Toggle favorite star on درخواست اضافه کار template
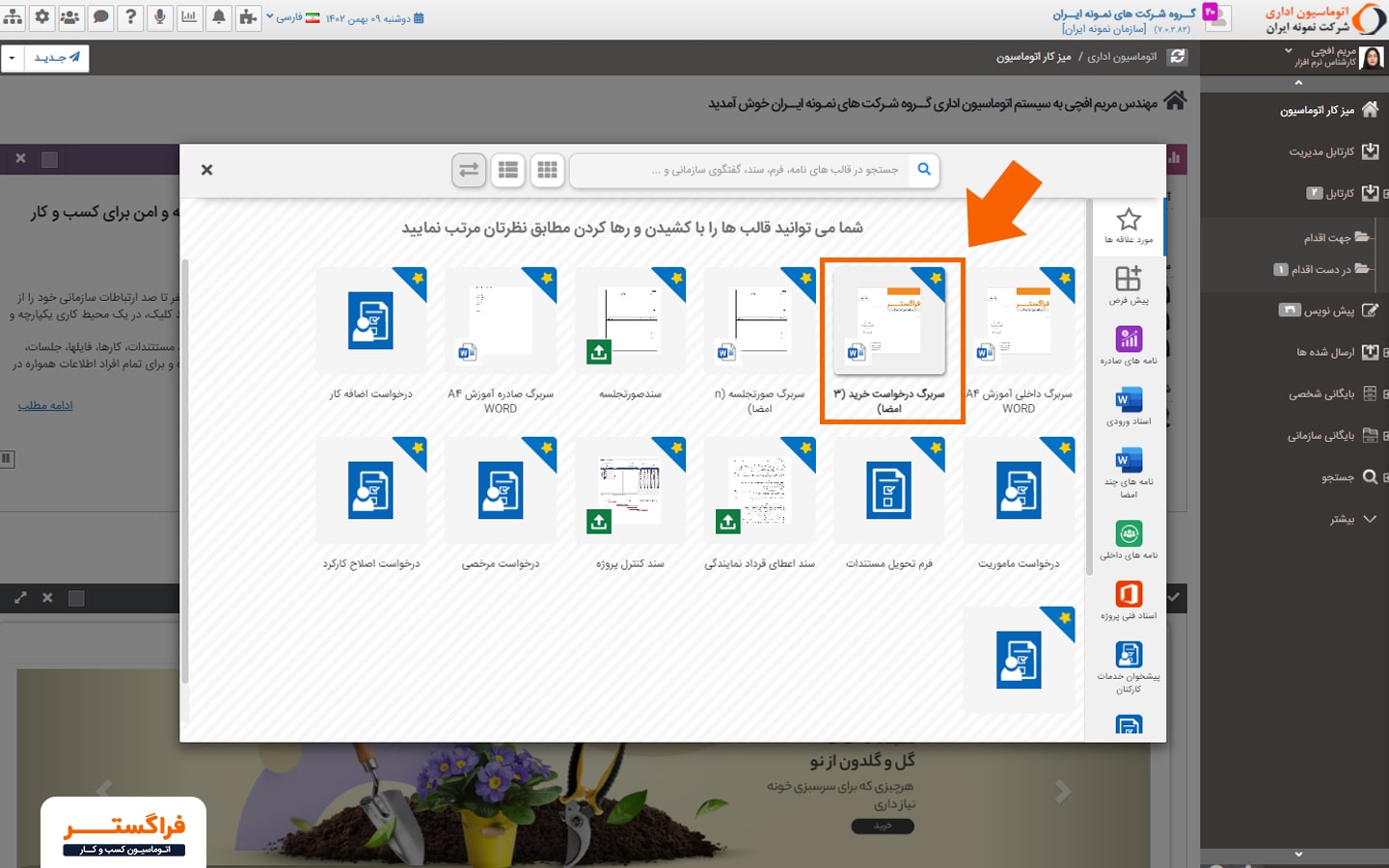 [417, 278]
